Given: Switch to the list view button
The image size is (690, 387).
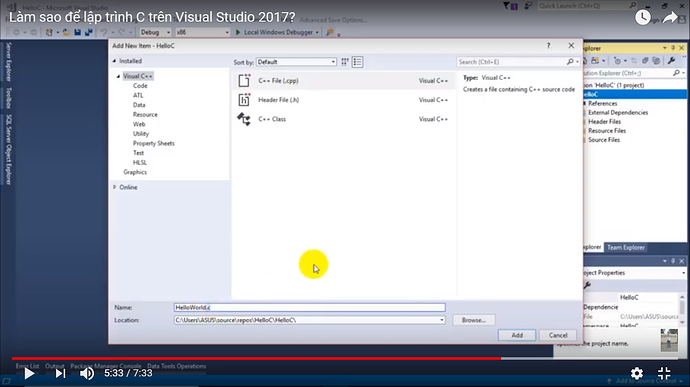Looking at the screenshot, I should coord(357,62).
